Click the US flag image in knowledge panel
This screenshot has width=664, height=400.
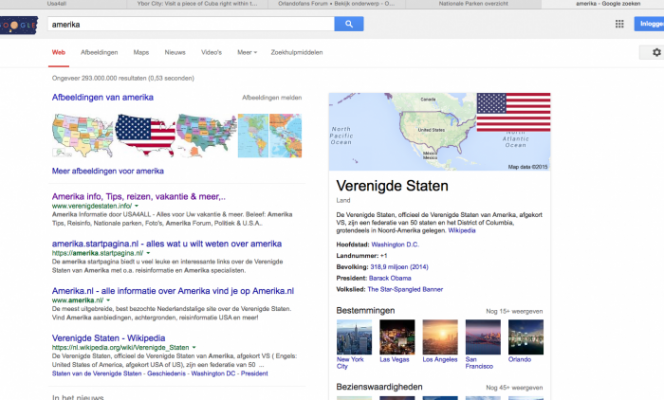513,112
